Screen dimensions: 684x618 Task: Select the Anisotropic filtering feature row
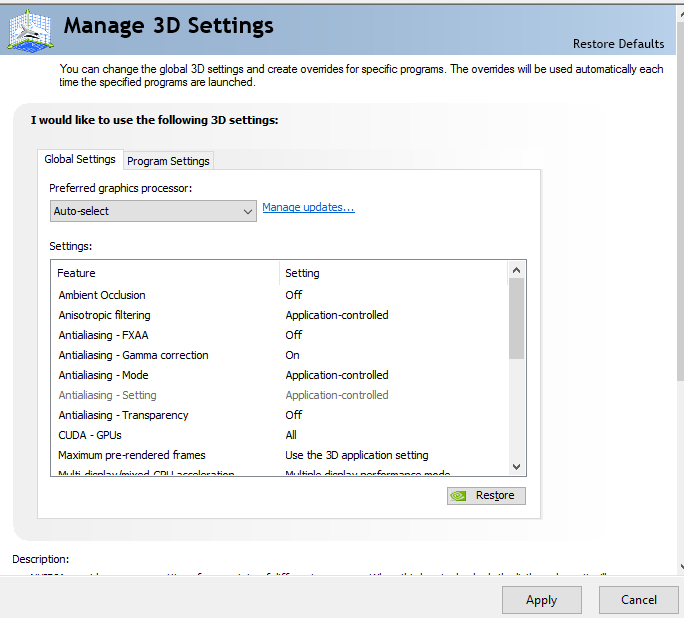point(279,315)
